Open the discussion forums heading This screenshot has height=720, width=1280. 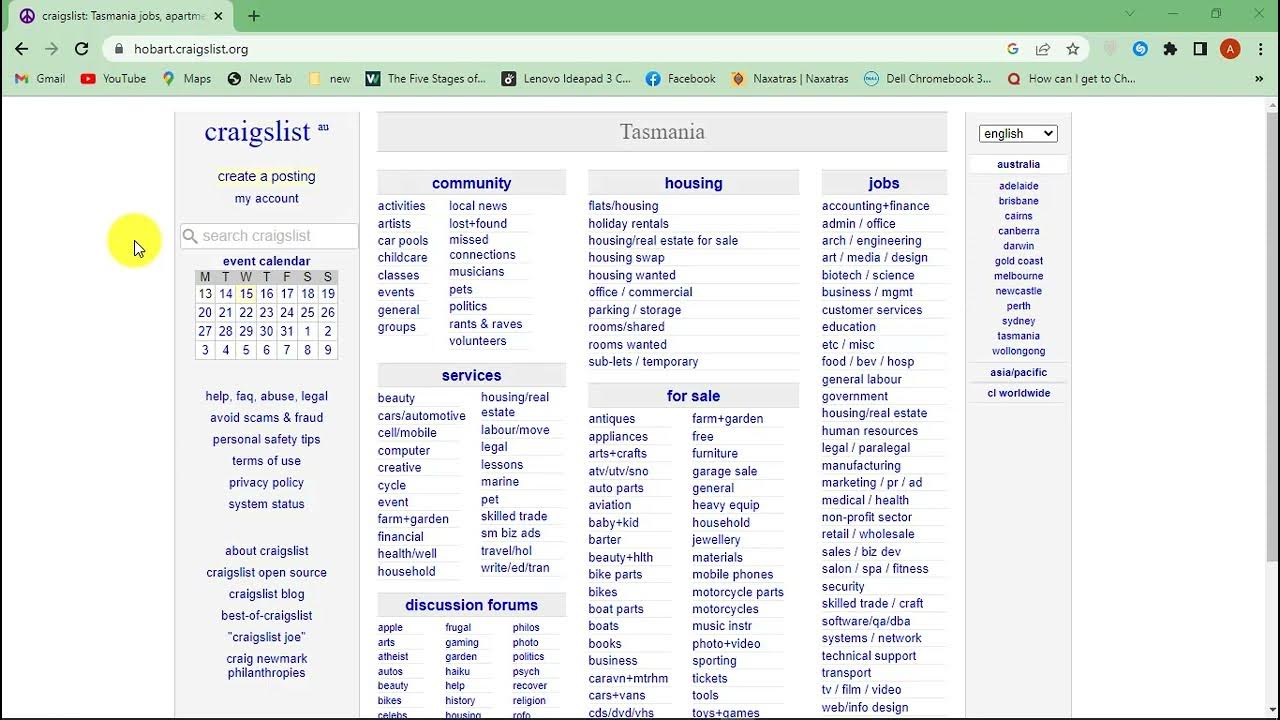[471, 605]
